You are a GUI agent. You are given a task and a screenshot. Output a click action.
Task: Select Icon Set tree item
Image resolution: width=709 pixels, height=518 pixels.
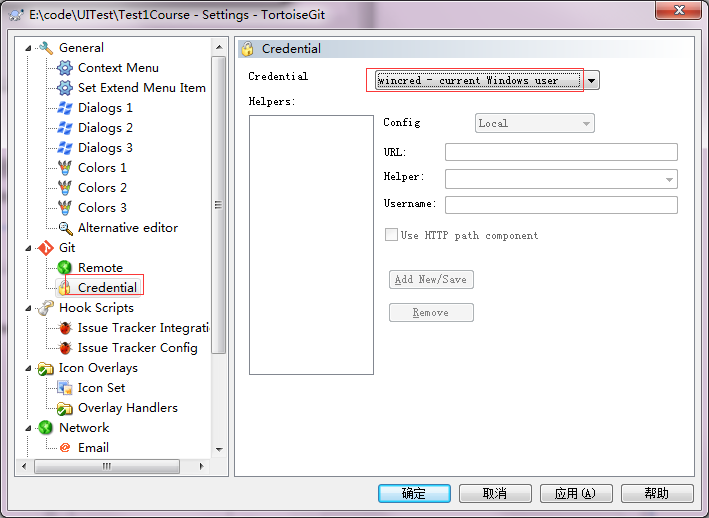pyautogui.click(x=101, y=388)
